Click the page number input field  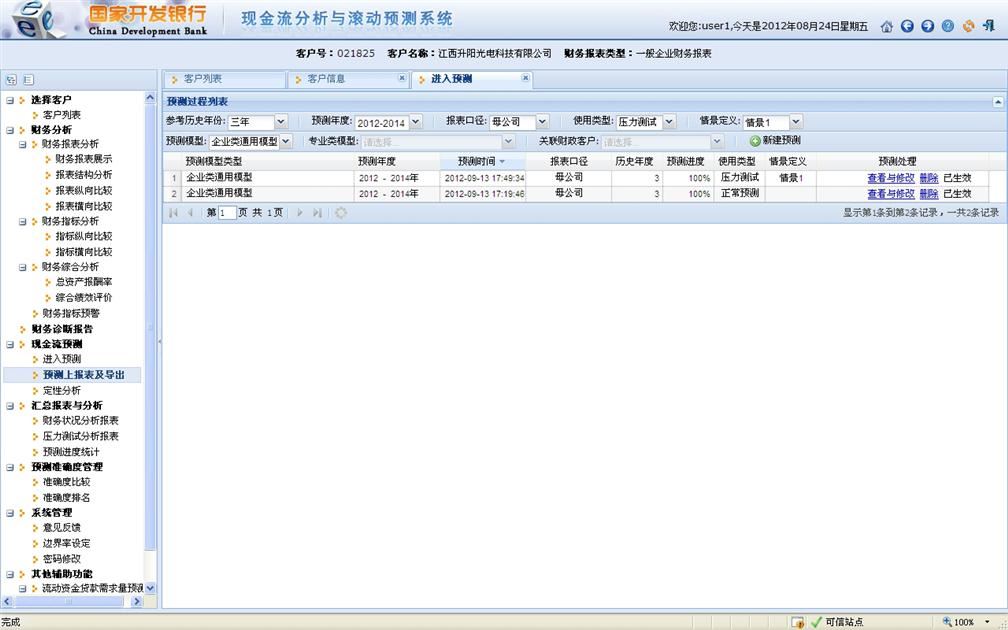(x=227, y=213)
